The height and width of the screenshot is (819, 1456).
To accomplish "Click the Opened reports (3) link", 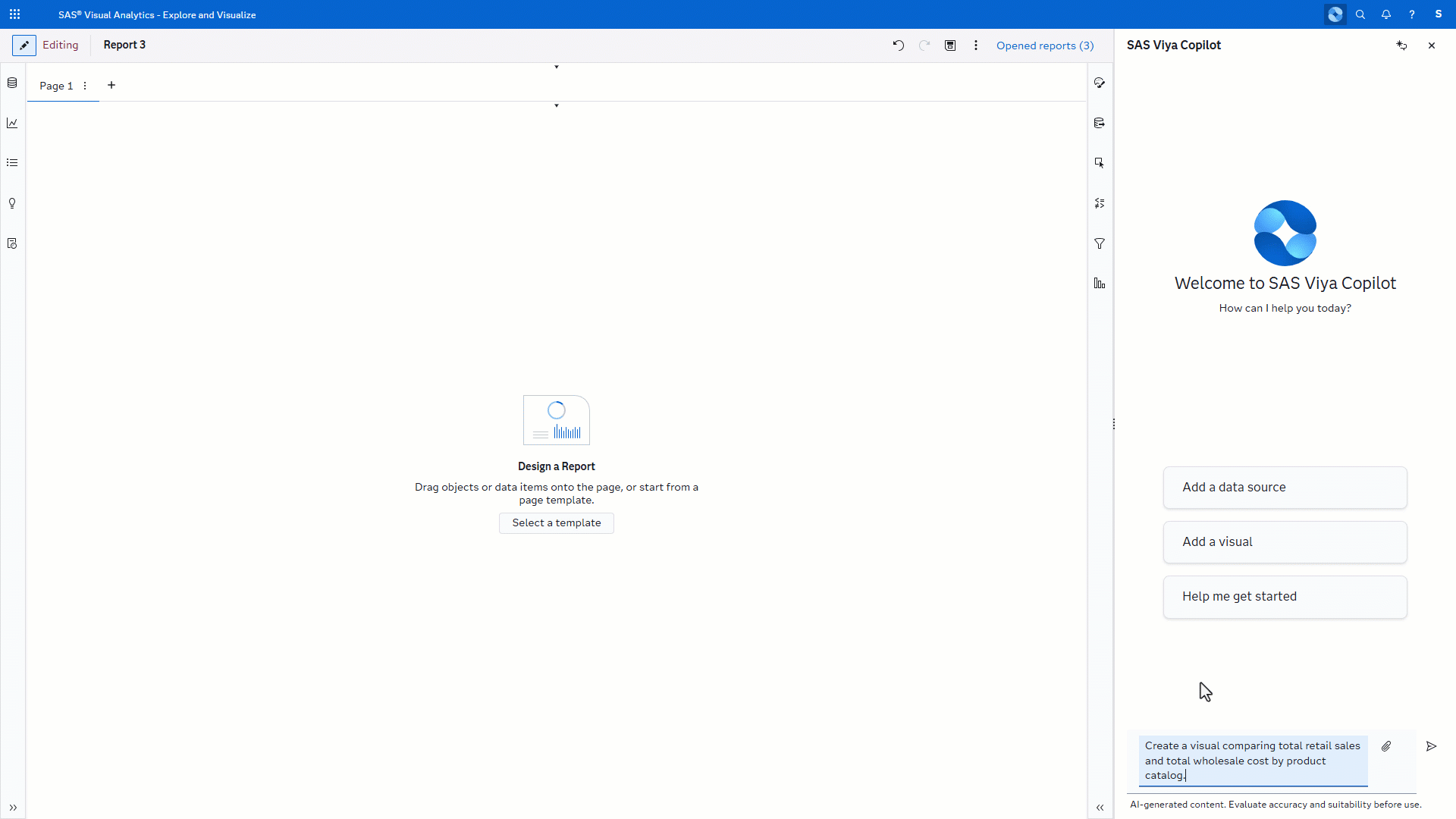I will 1044,45.
